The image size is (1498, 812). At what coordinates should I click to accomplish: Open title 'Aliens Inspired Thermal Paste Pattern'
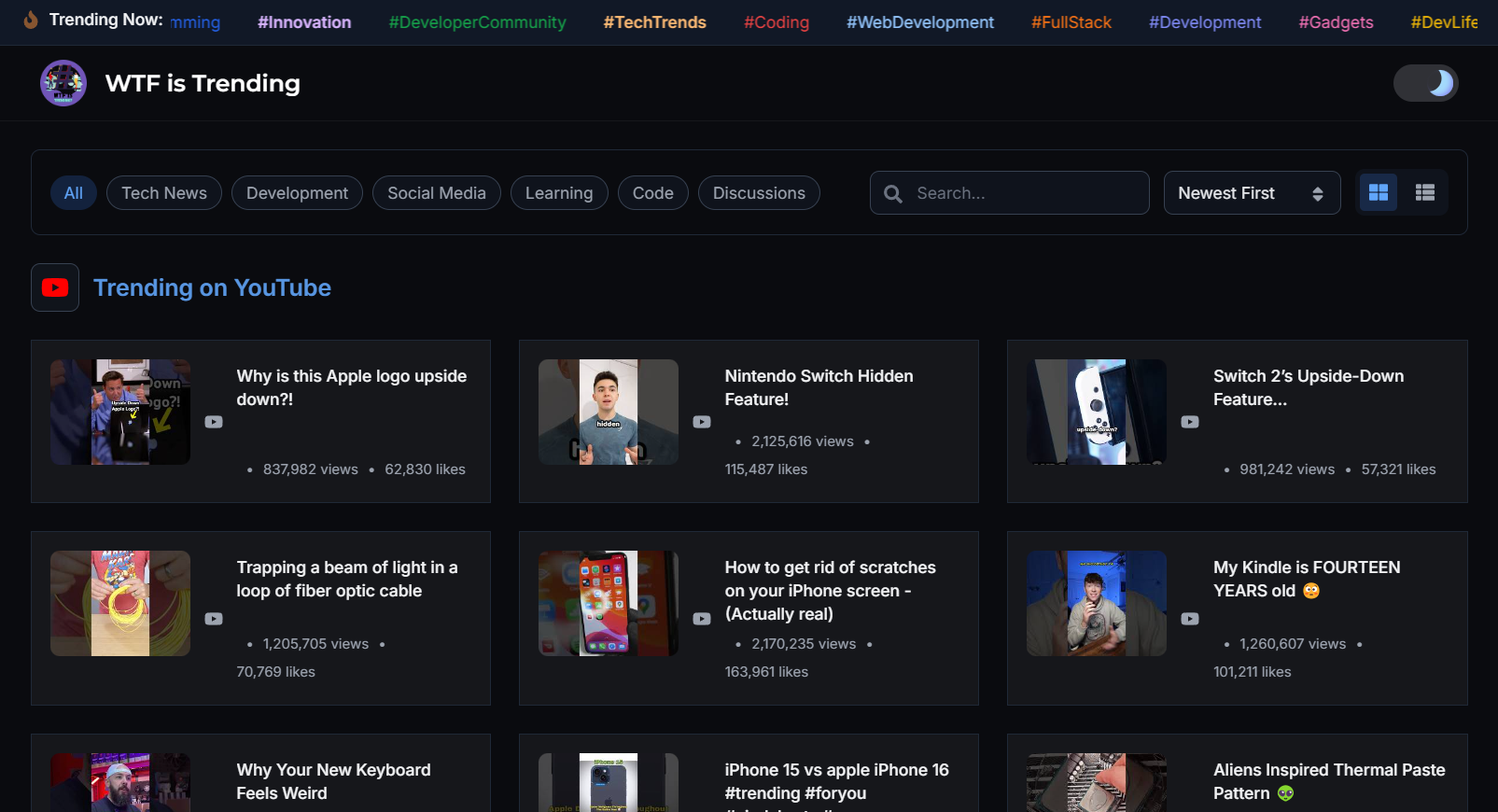click(1329, 781)
